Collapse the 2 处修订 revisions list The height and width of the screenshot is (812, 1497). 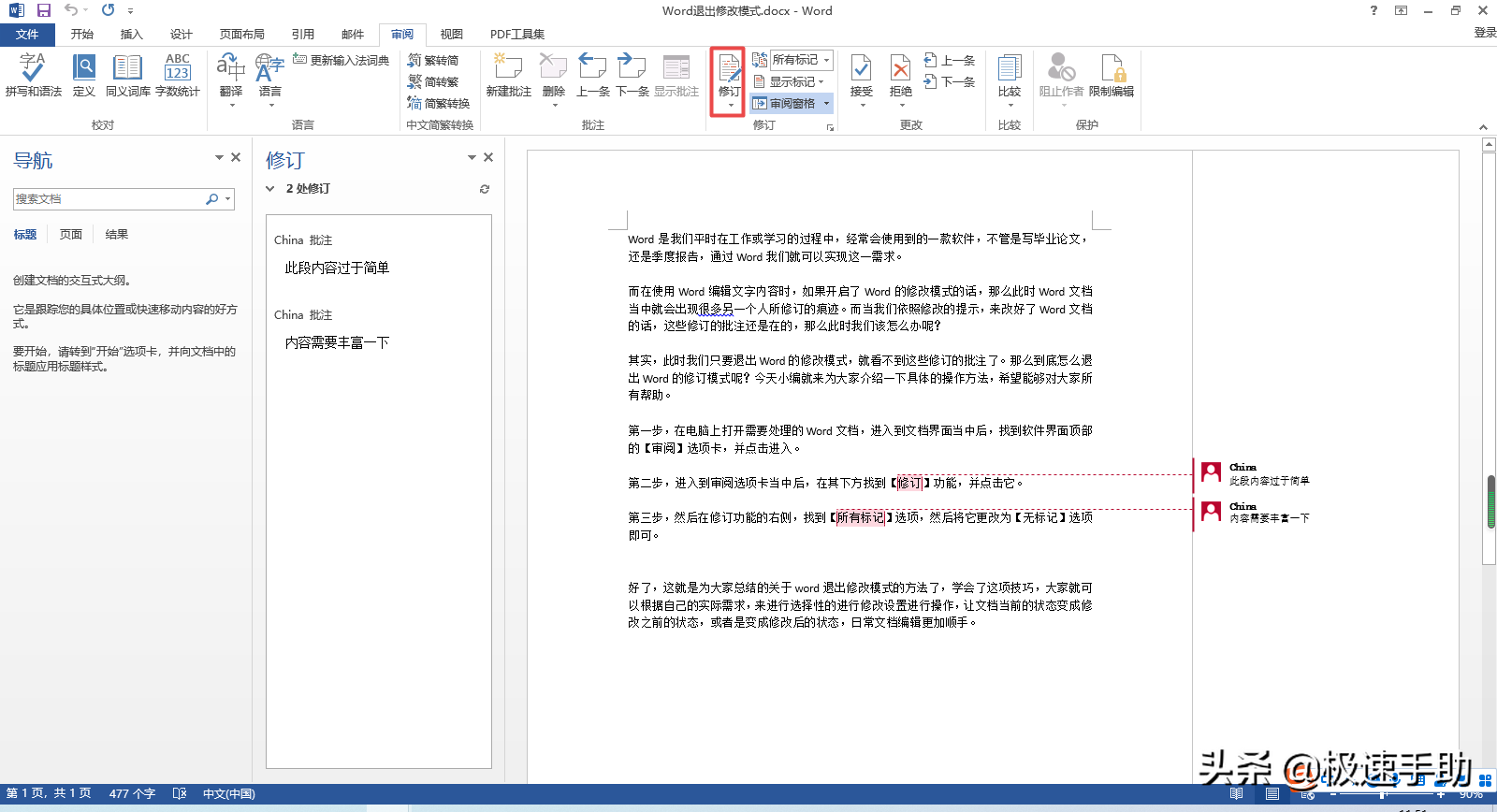270,189
